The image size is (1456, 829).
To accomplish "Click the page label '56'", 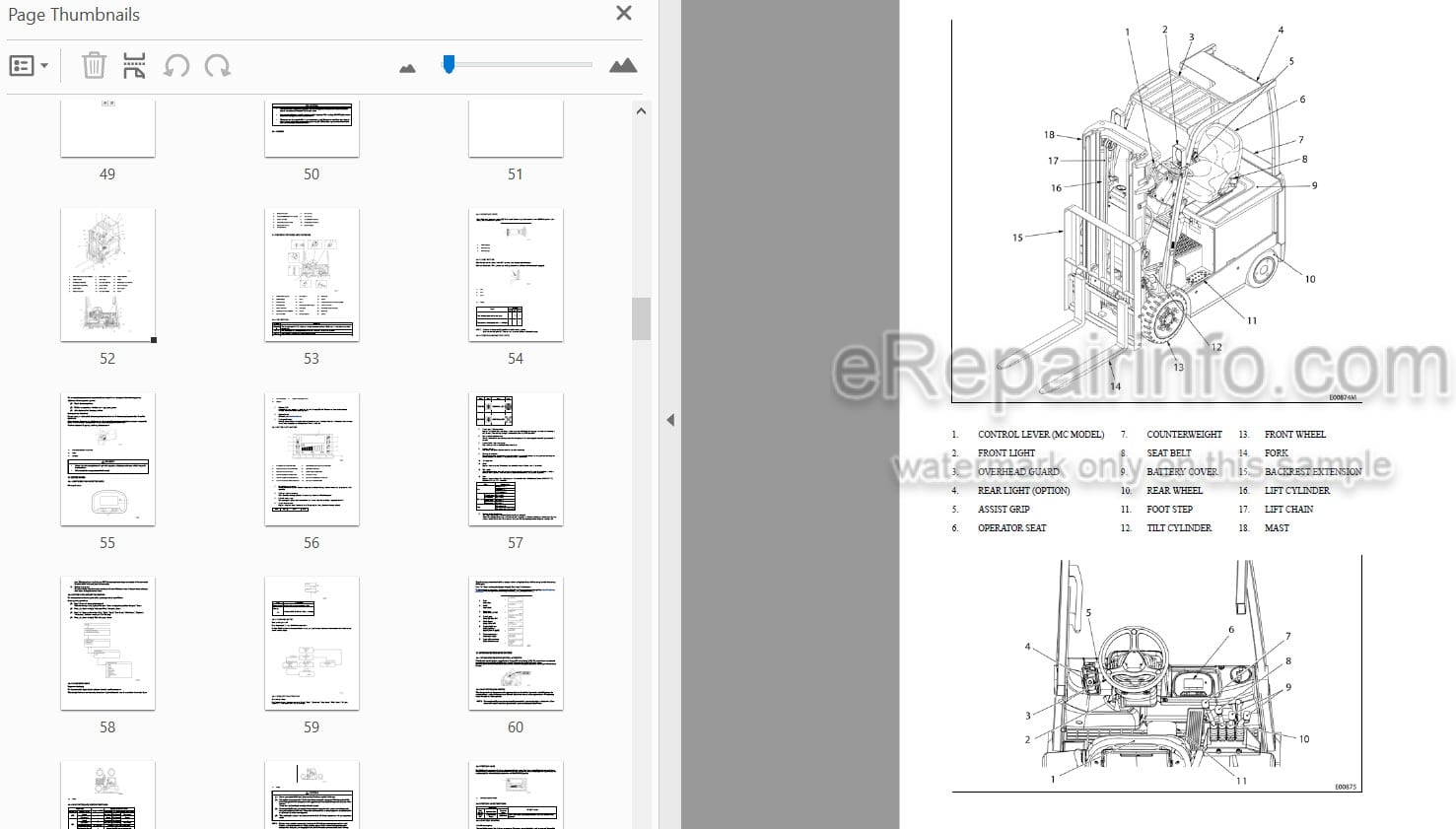I will pyautogui.click(x=312, y=543).
